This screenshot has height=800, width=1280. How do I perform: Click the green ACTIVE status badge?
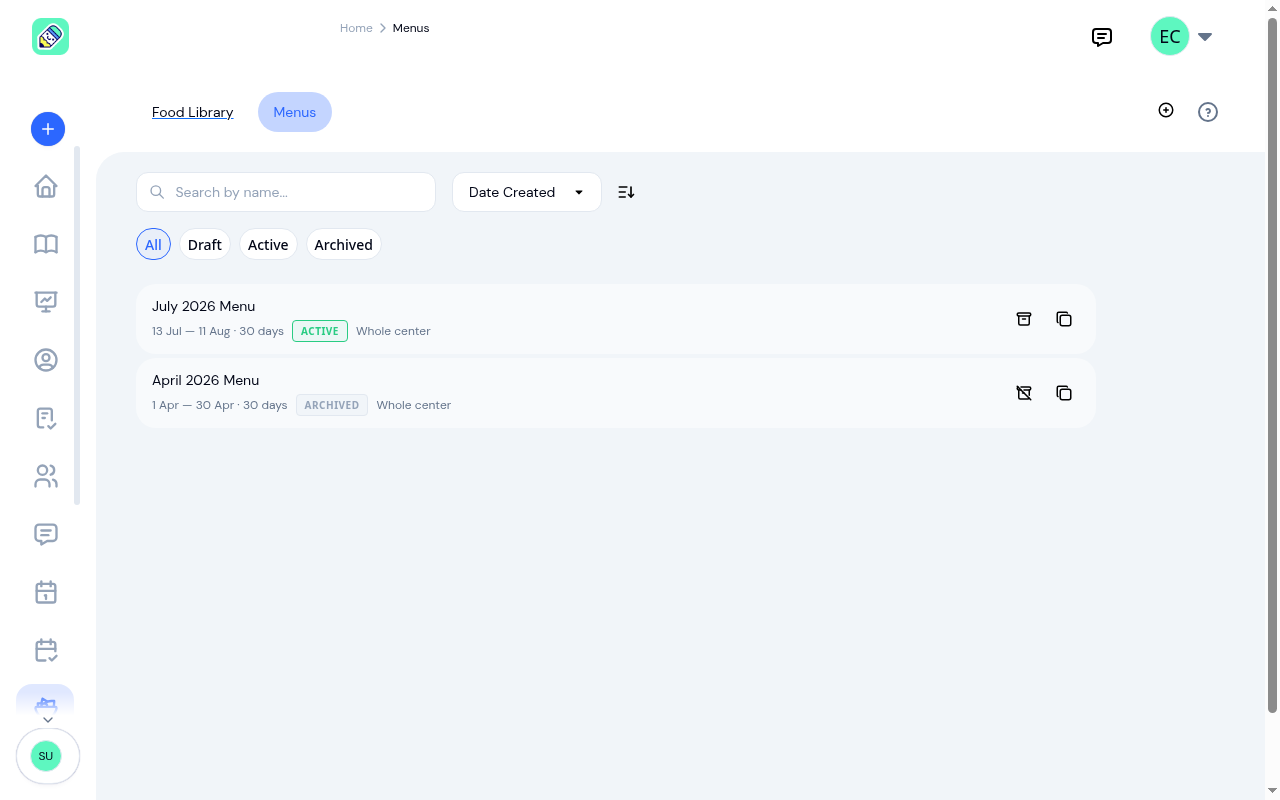(320, 331)
